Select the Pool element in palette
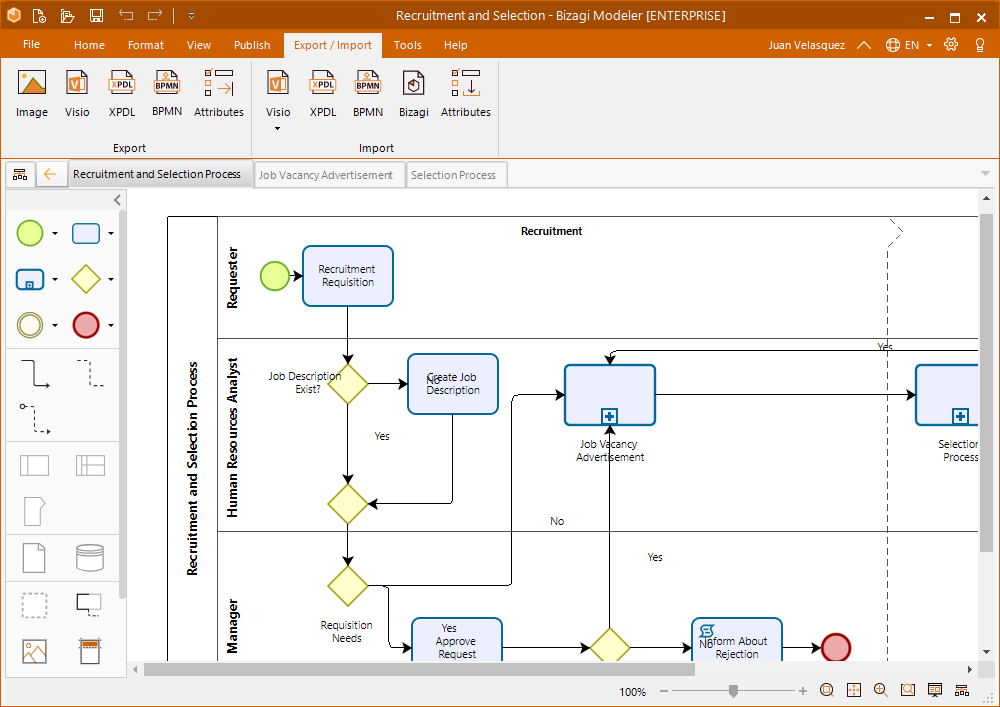 pyautogui.click(x=35, y=465)
